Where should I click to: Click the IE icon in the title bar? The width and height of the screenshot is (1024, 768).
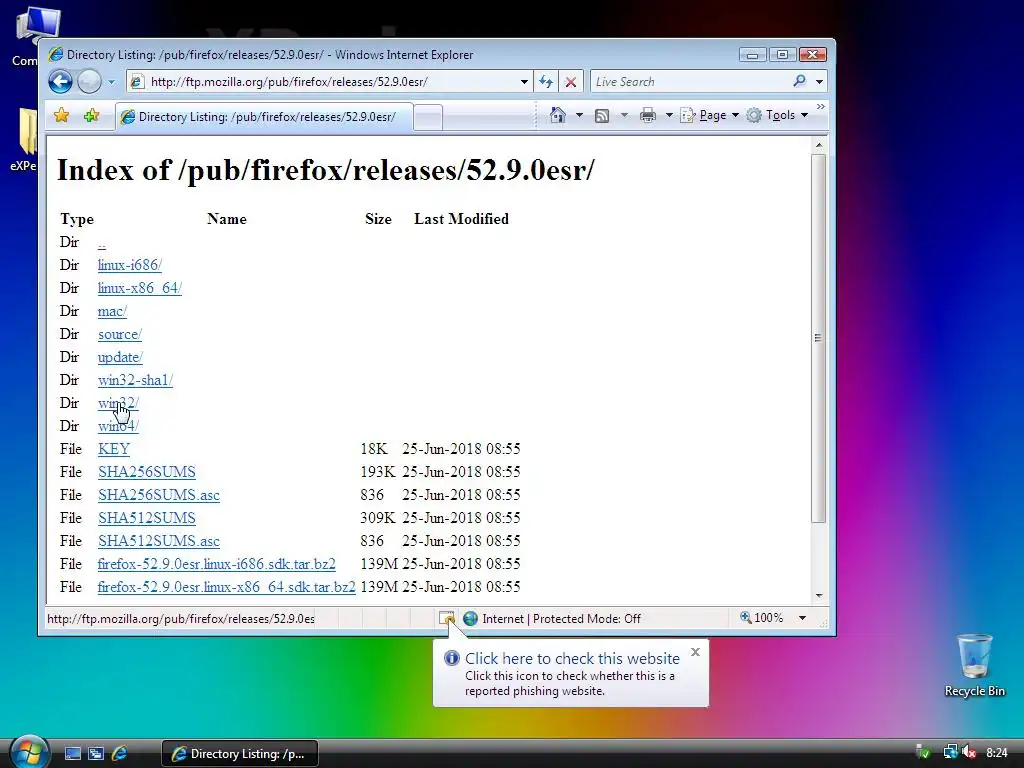pyautogui.click(x=56, y=55)
